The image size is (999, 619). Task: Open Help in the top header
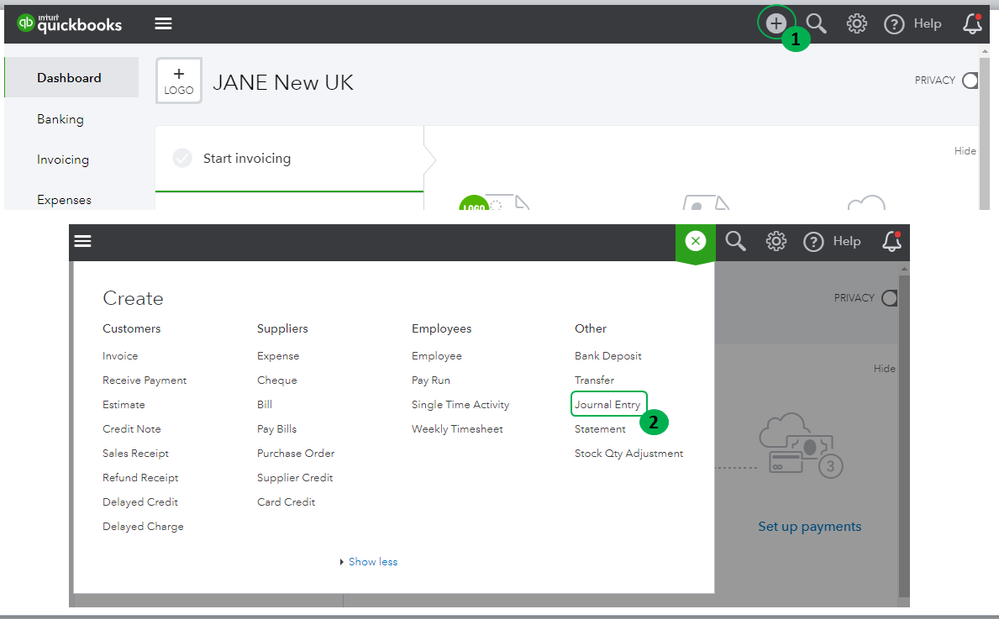click(914, 23)
